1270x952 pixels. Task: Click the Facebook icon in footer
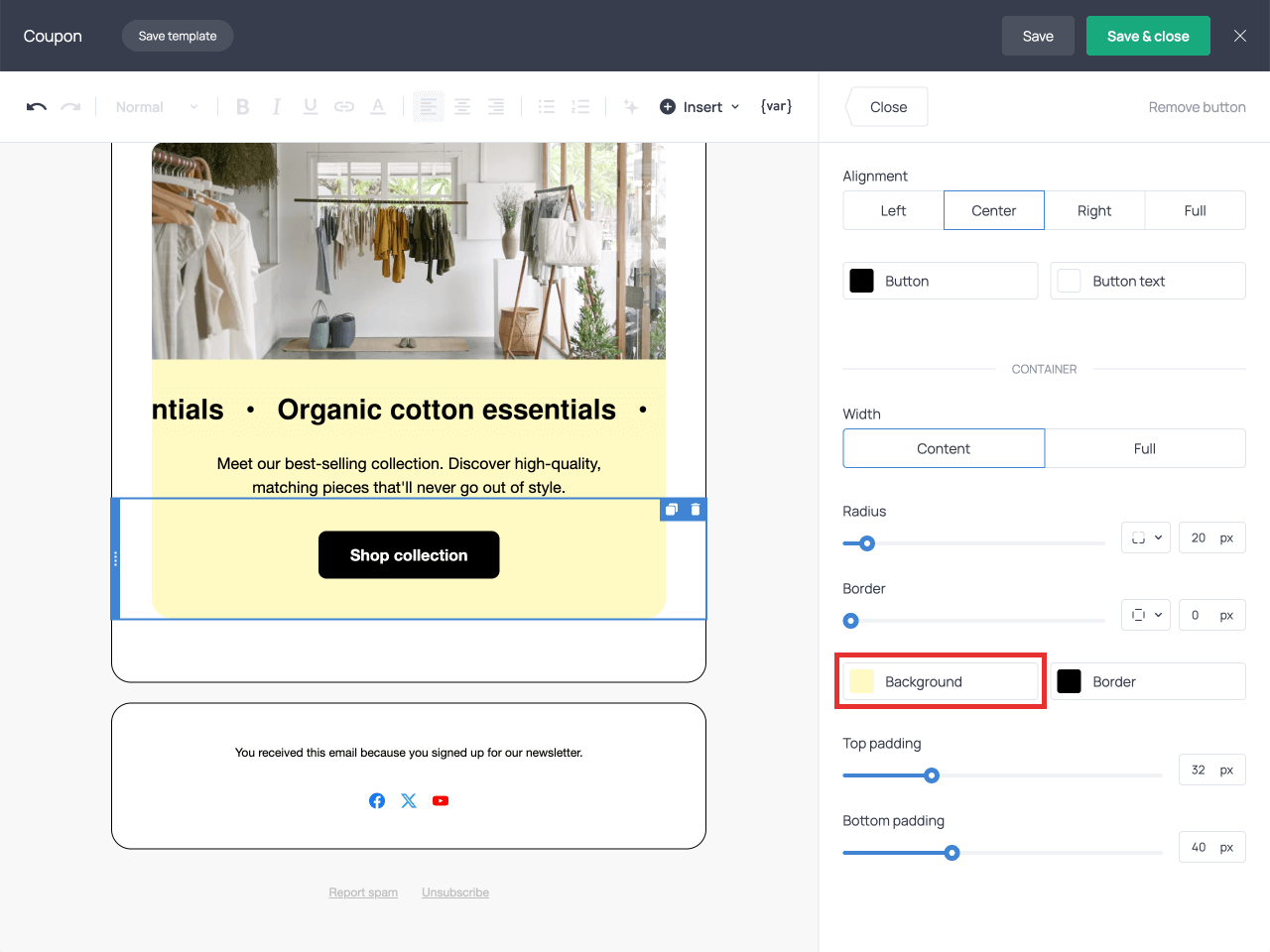click(377, 800)
